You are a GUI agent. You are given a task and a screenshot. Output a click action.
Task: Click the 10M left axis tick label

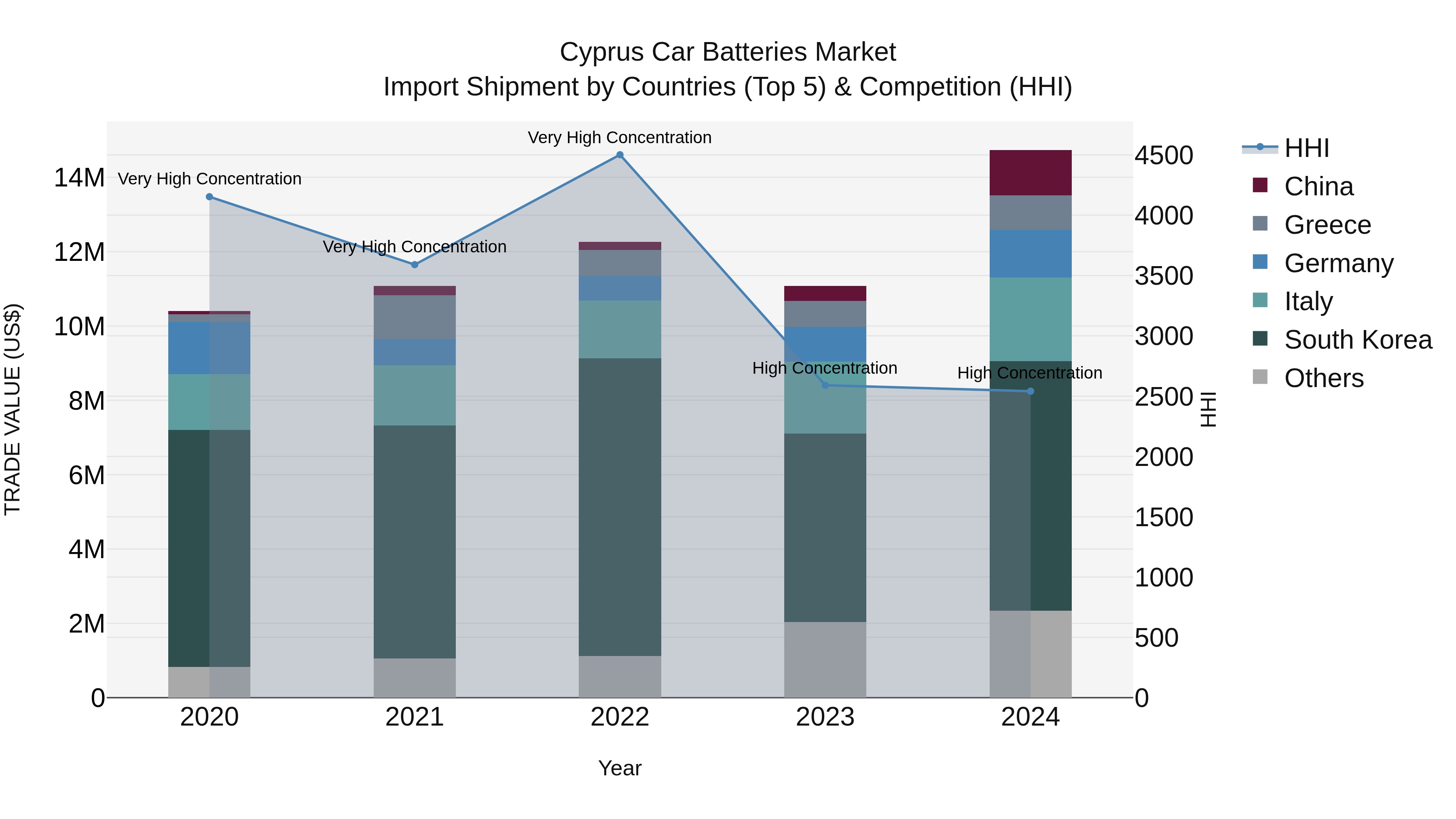79,327
